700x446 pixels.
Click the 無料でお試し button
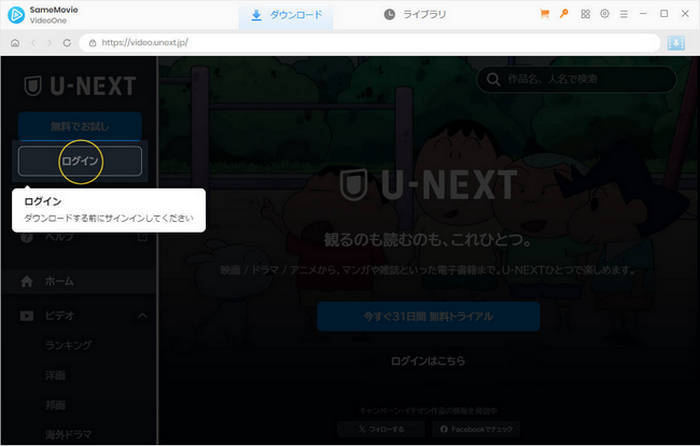coord(80,126)
